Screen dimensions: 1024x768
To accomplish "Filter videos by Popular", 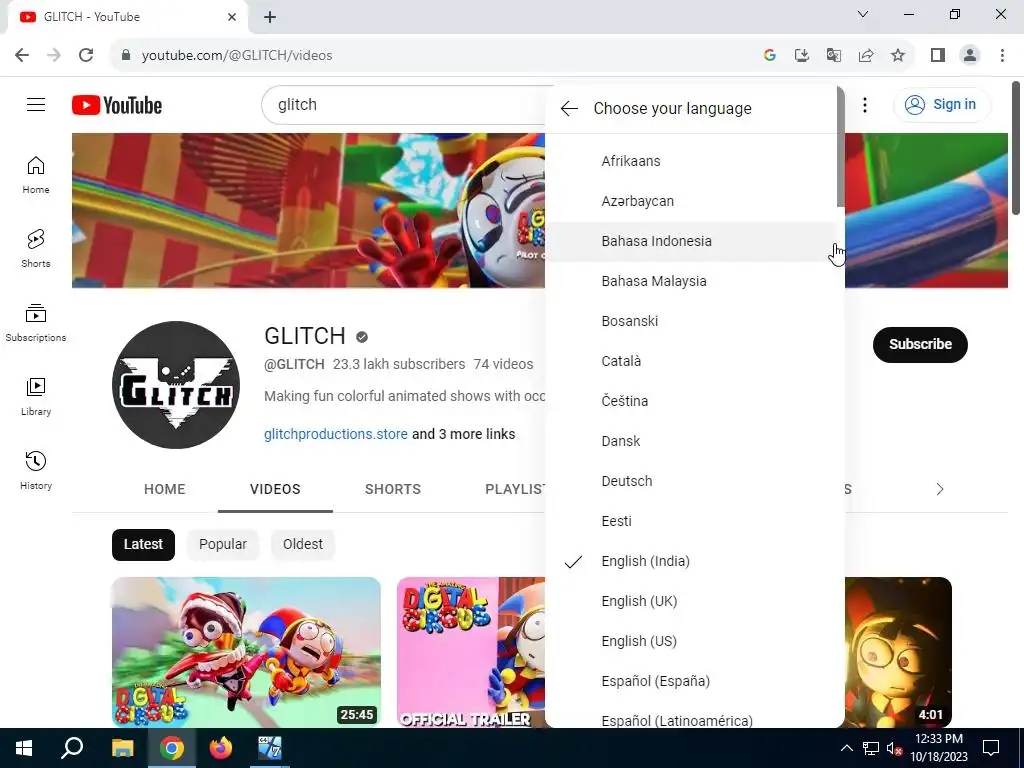I will click(223, 545).
